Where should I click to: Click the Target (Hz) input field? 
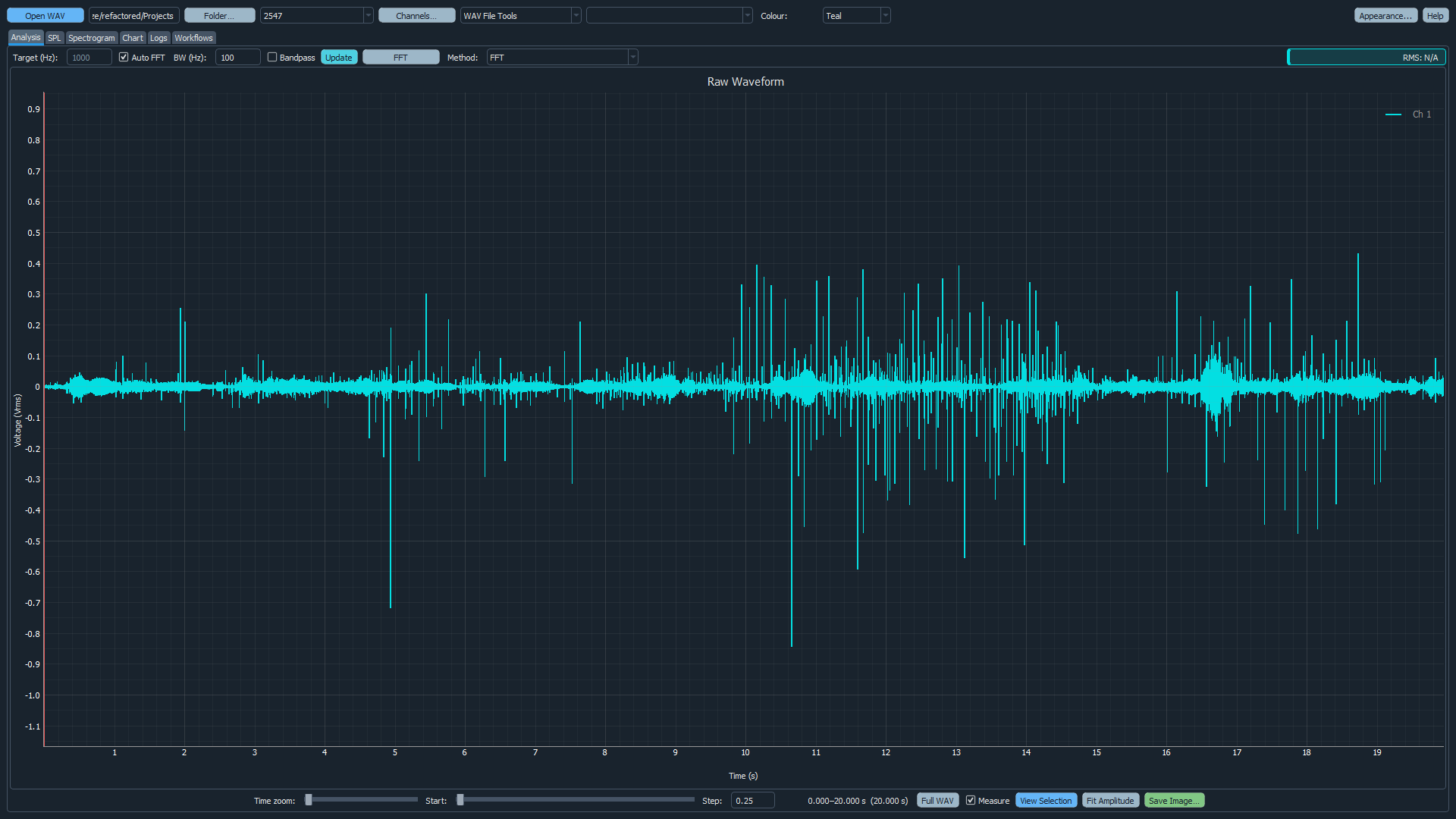point(89,58)
